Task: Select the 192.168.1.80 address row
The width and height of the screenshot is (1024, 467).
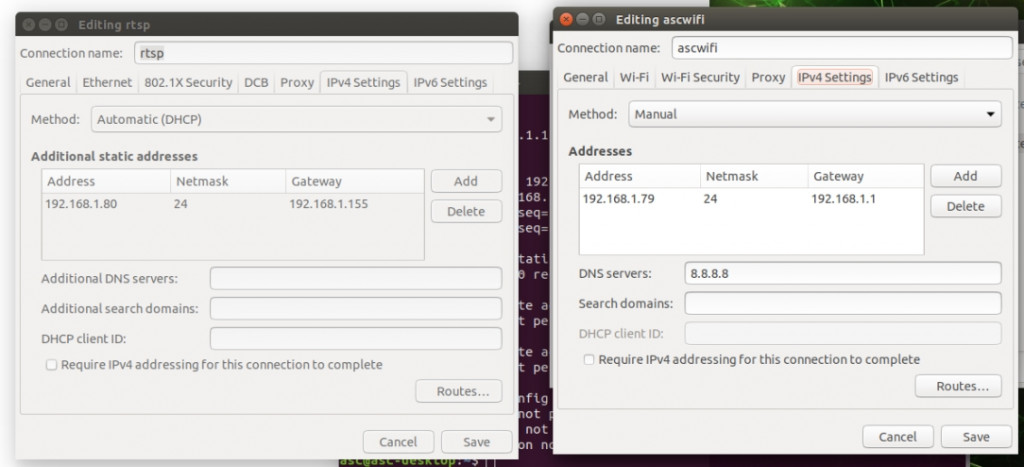Action: point(232,204)
